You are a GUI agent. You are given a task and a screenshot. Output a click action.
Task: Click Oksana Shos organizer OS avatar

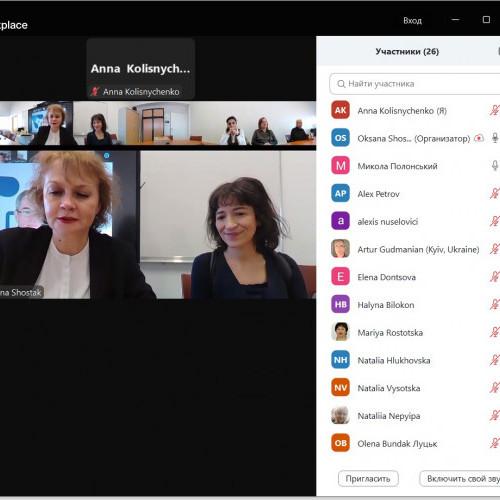click(340, 138)
